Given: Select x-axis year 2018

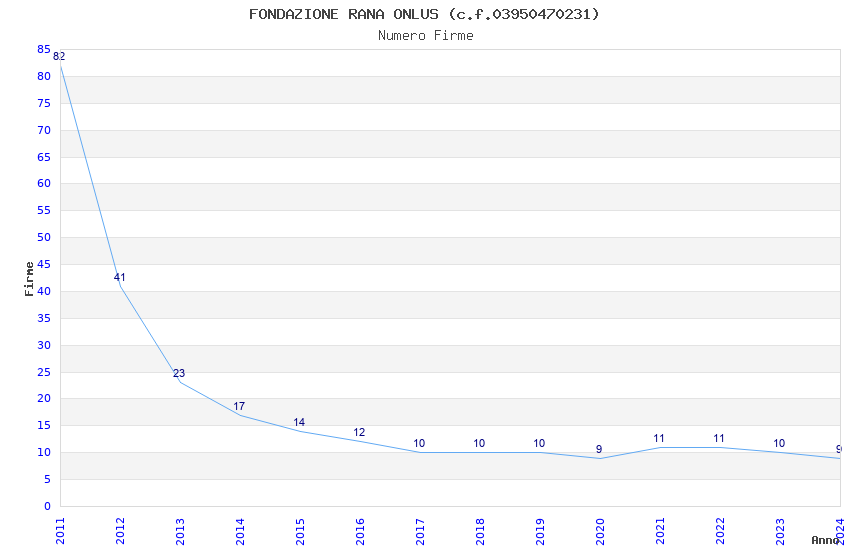Looking at the screenshot, I should (480, 531).
